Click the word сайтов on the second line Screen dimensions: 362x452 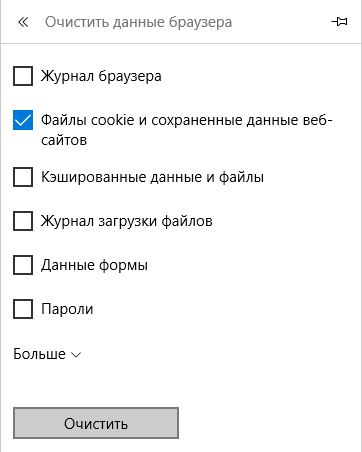64,140
